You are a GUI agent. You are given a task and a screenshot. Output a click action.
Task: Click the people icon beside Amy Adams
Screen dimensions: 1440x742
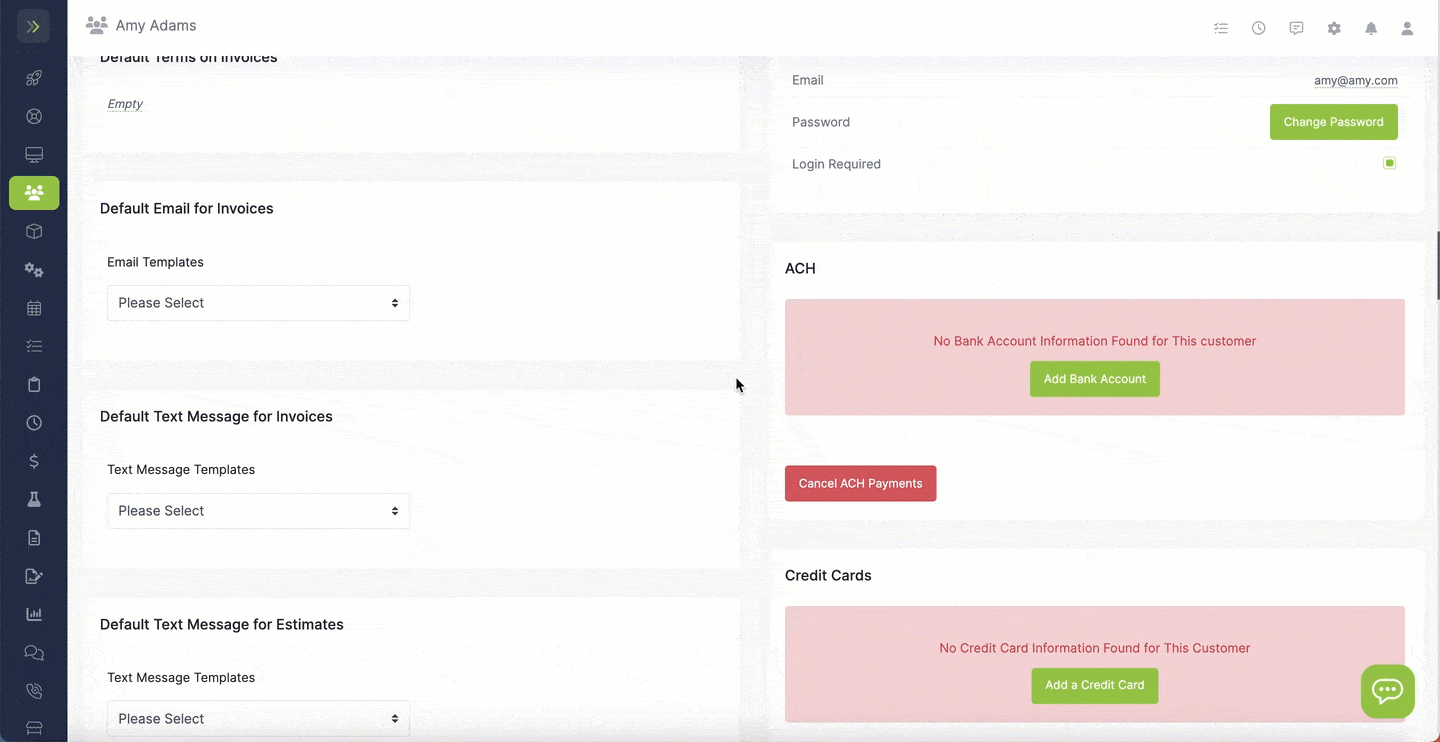pos(97,25)
